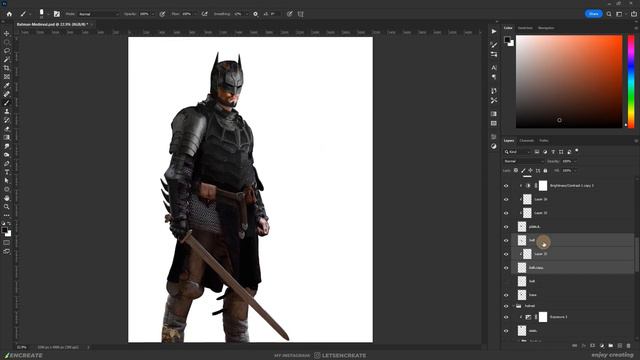Switch to the Swatches tab
Image resolution: width=640 pixels, height=360 pixels.
(x=525, y=28)
